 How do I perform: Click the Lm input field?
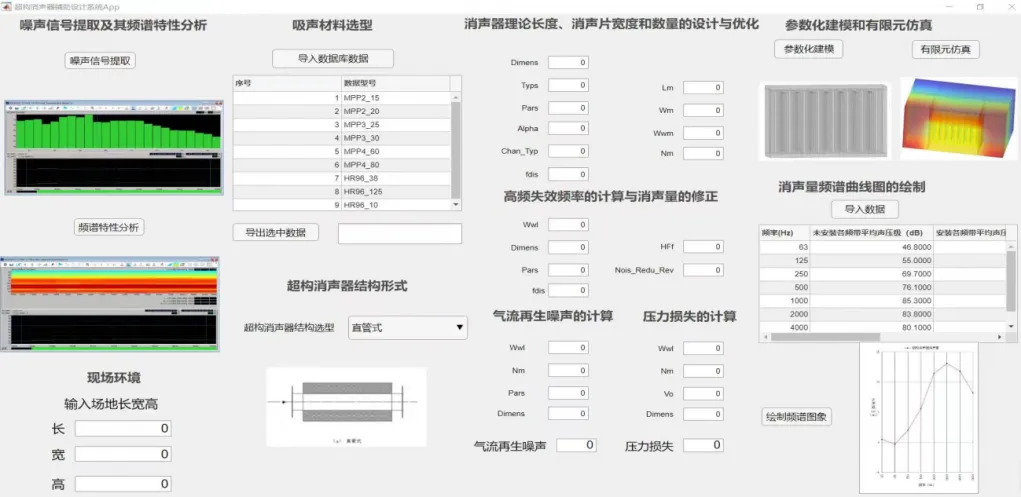[703, 88]
